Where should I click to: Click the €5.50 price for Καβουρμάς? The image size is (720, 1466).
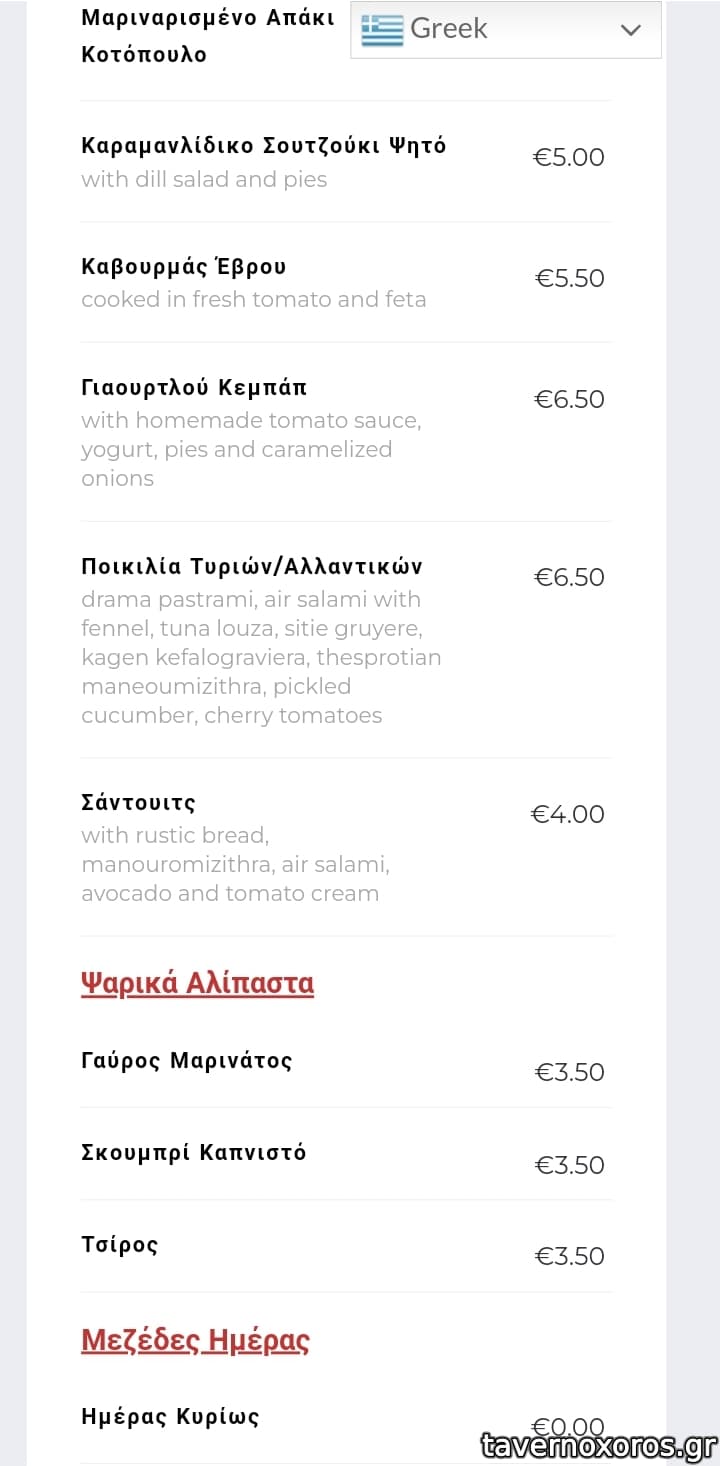click(x=570, y=278)
